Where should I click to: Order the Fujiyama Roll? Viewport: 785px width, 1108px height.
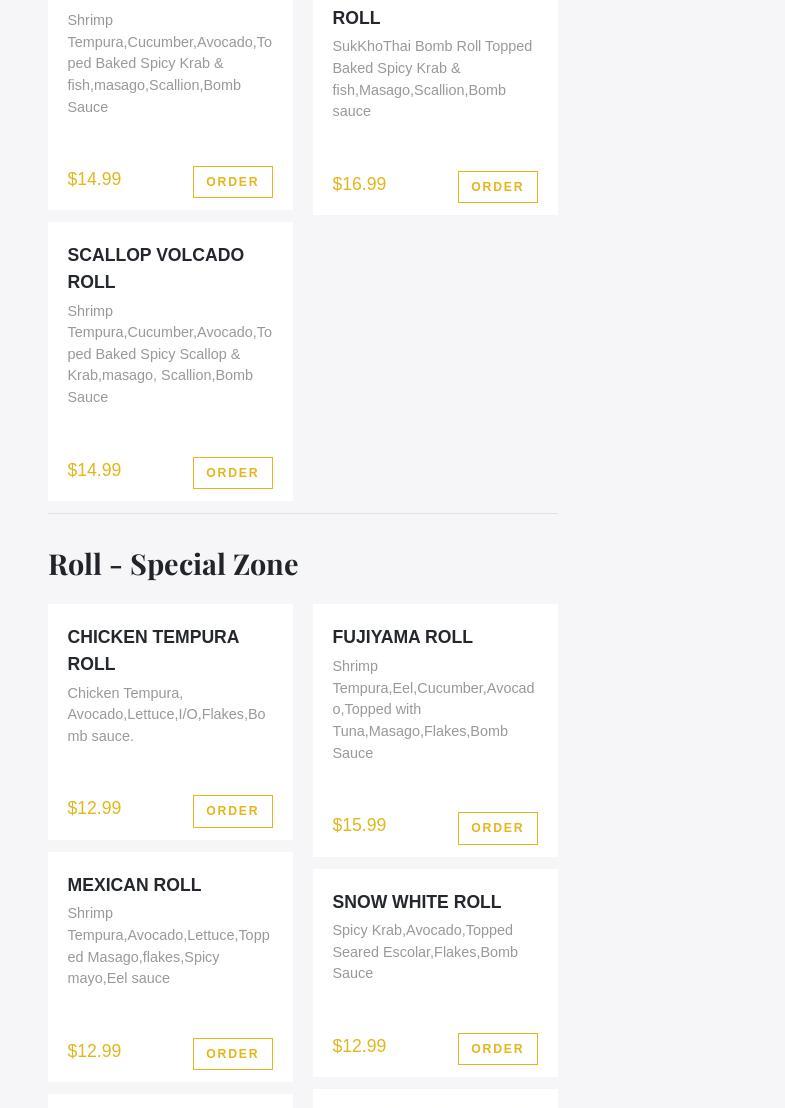pos(497,828)
